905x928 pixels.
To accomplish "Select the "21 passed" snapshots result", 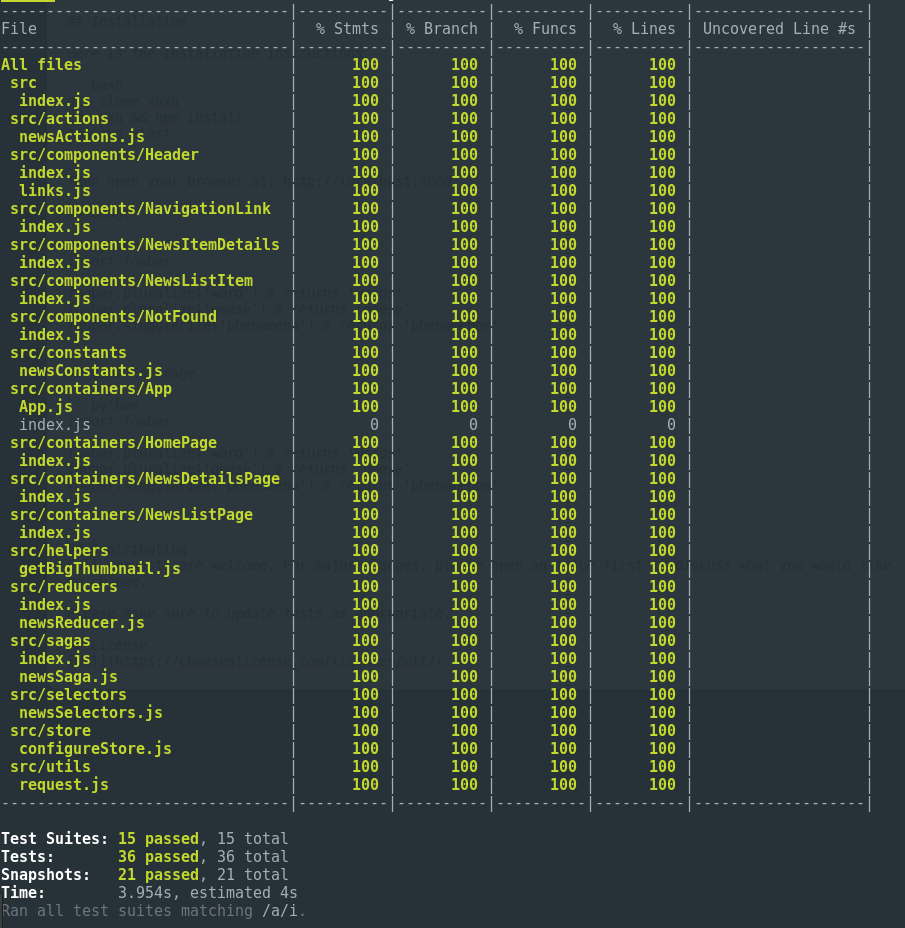I will (158, 875).
